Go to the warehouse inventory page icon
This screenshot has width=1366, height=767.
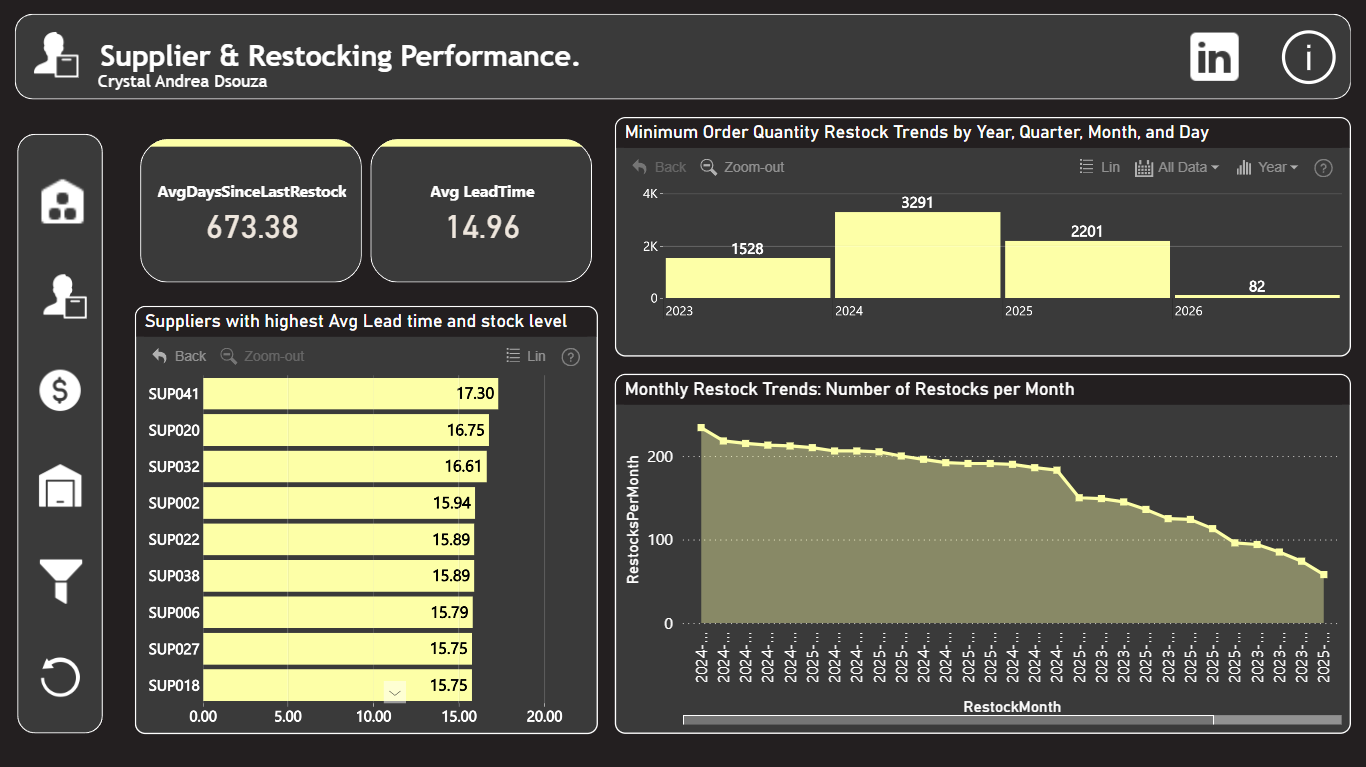tap(62, 201)
